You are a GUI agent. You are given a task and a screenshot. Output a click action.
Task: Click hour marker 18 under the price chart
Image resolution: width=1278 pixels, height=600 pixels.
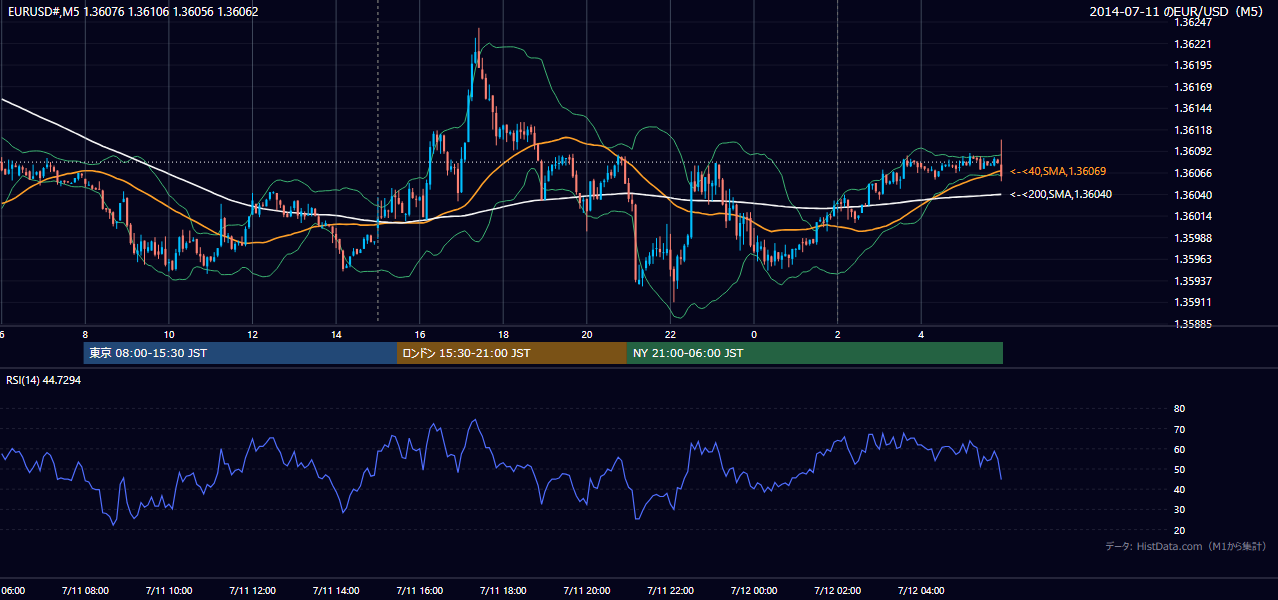pyautogui.click(x=503, y=334)
